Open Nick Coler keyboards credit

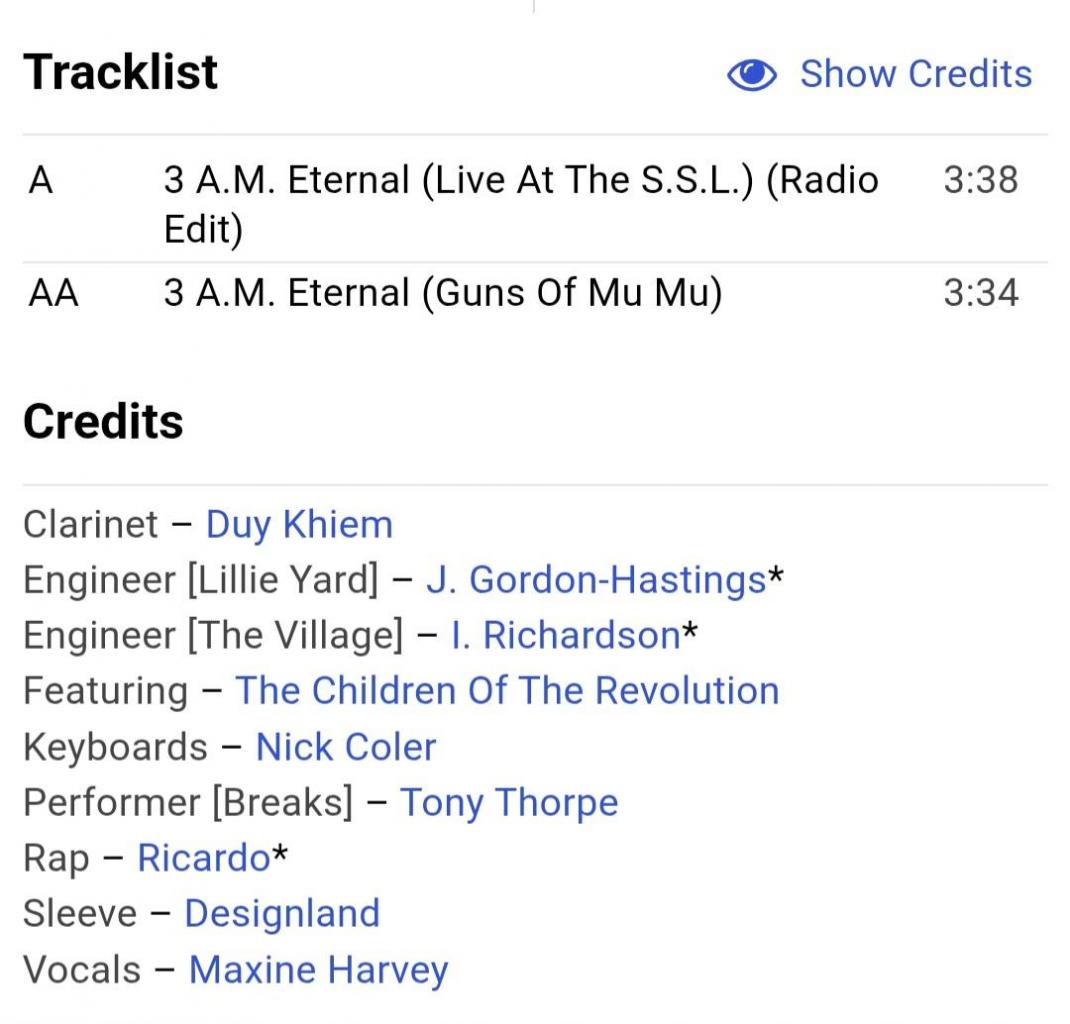(x=346, y=747)
